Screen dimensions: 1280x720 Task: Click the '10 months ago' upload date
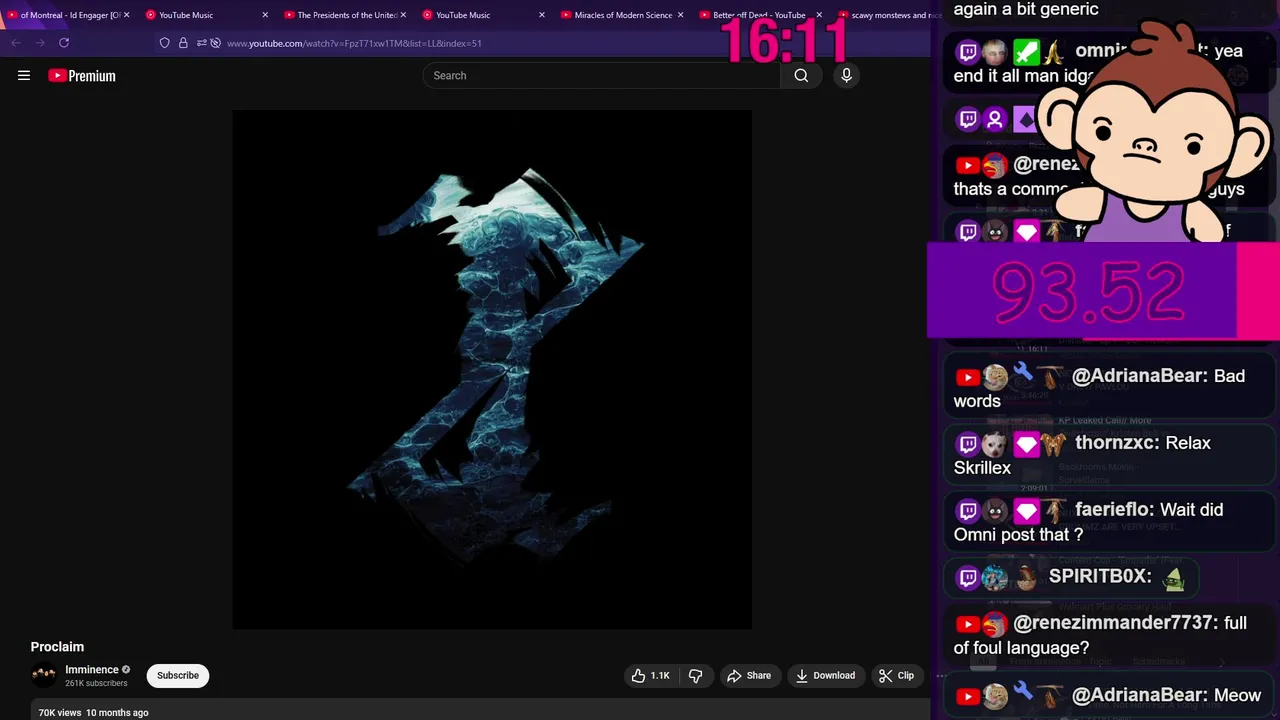click(x=117, y=713)
